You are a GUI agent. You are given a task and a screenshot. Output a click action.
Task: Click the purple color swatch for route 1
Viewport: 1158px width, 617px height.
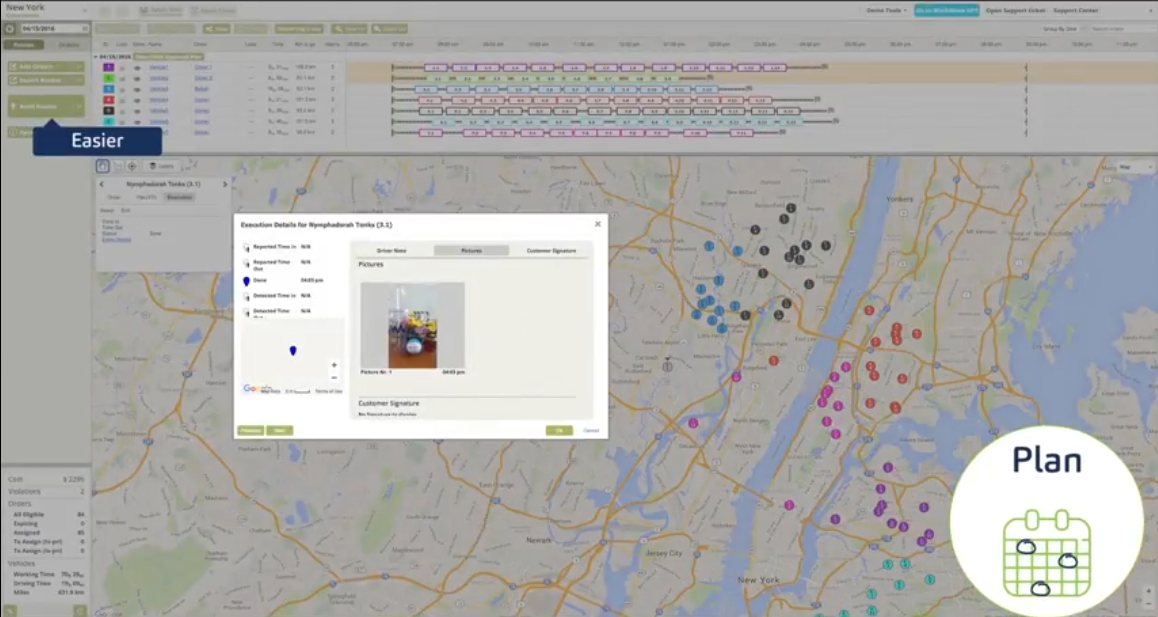(109, 67)
